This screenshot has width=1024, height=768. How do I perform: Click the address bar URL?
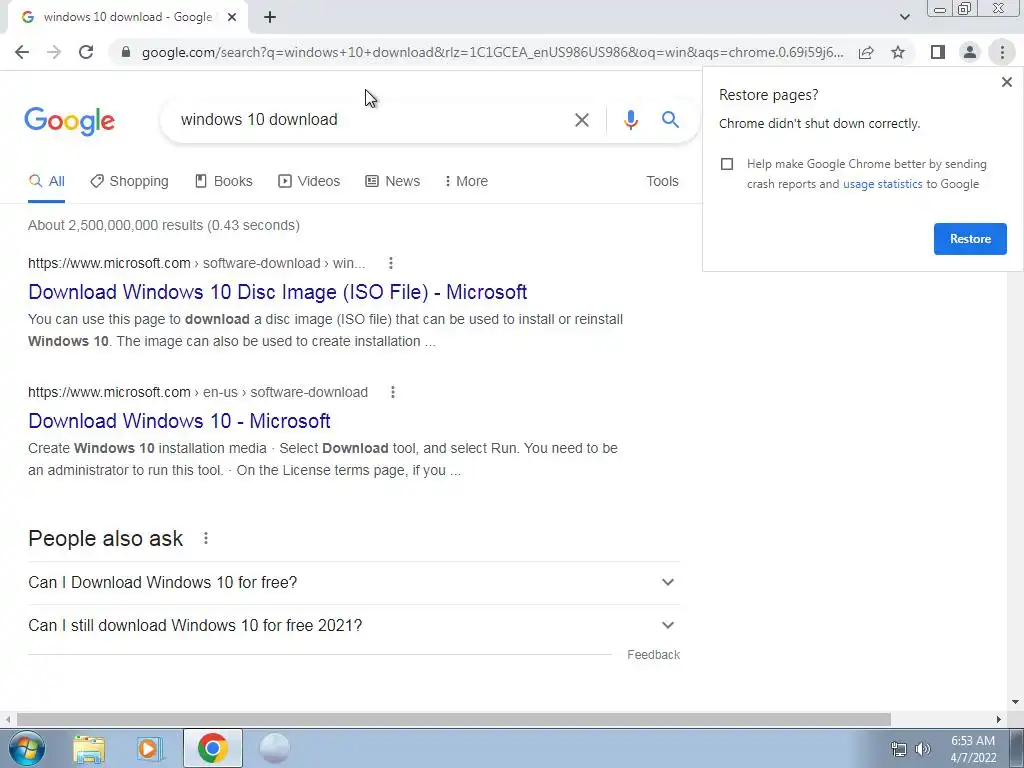click(492, 52)
